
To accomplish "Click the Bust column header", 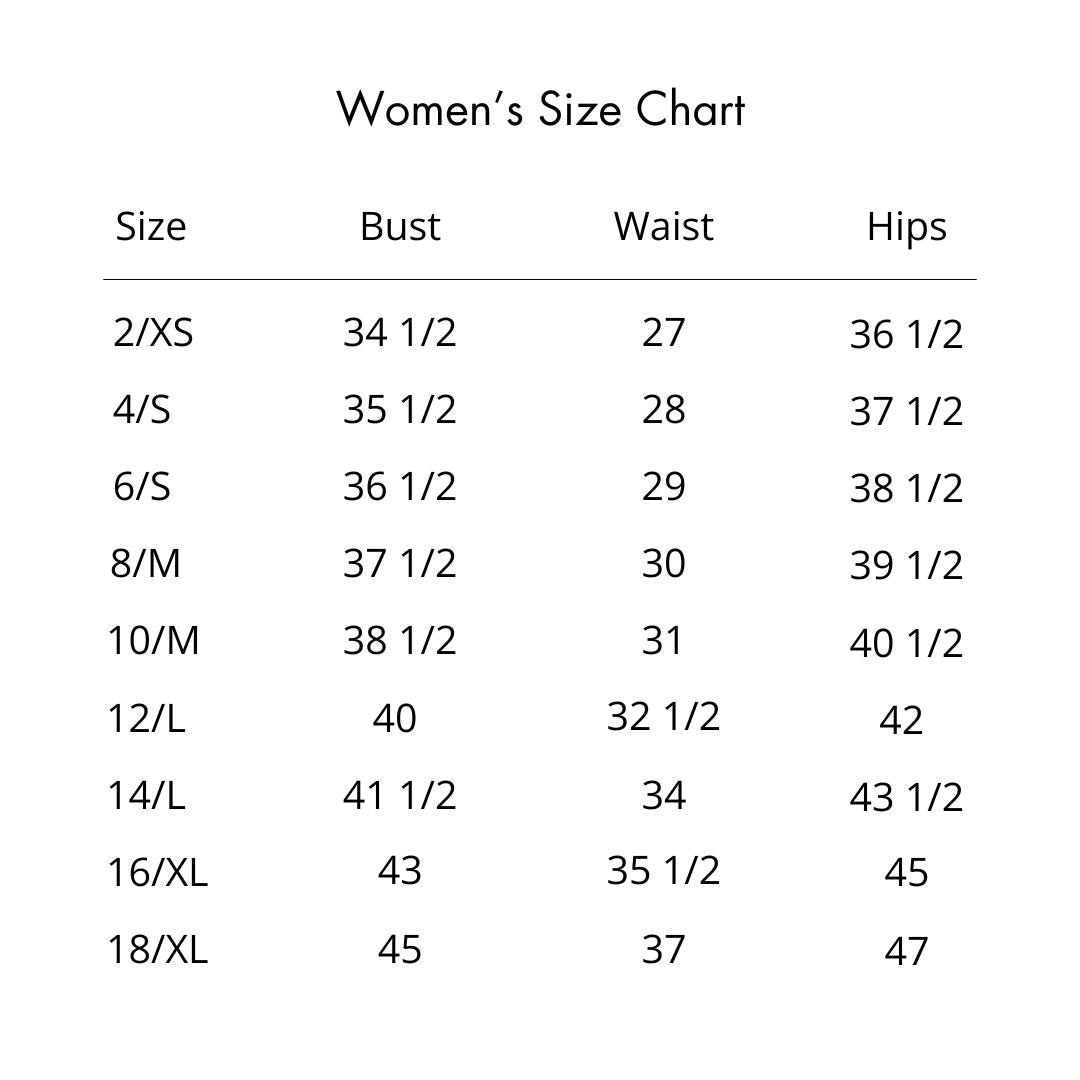I will click(400, 227).
